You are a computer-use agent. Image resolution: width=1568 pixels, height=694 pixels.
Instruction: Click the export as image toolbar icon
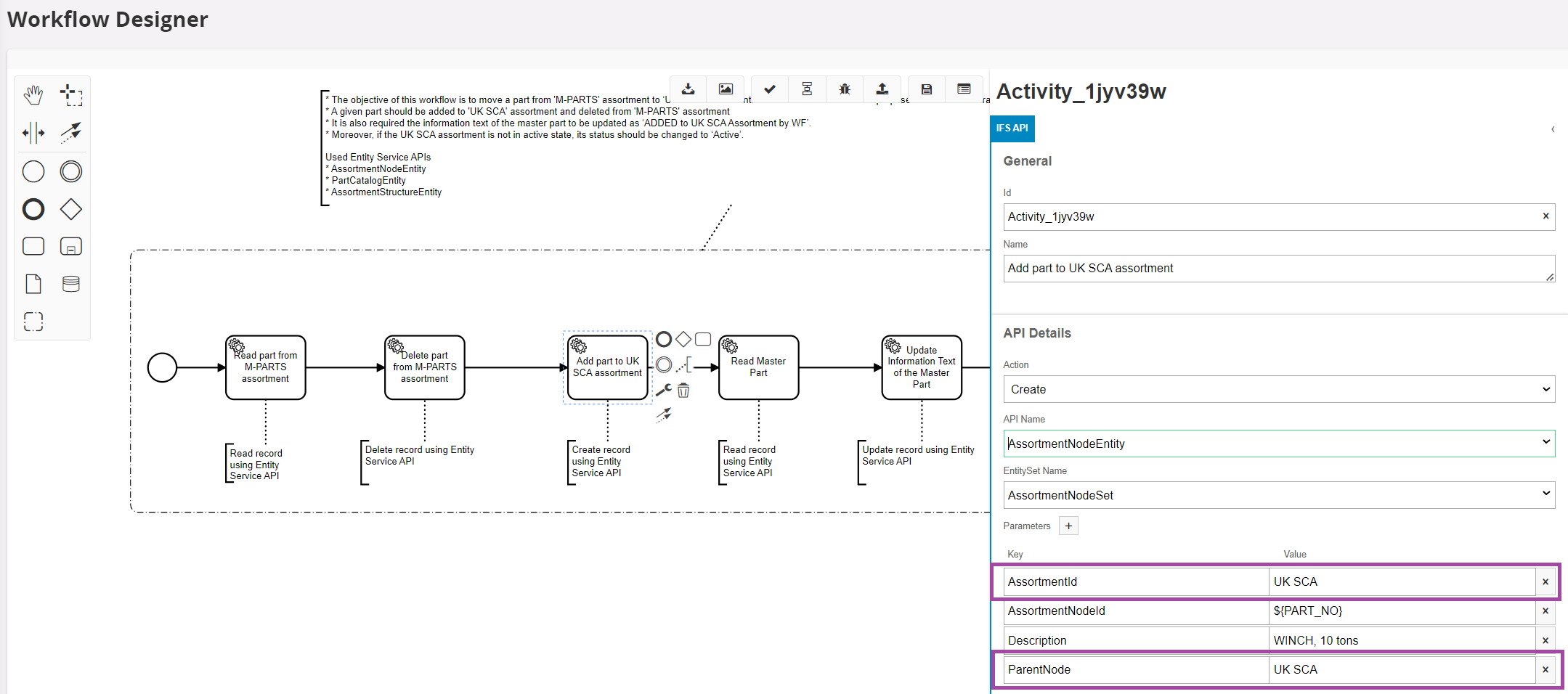click(x=726, y=89)
